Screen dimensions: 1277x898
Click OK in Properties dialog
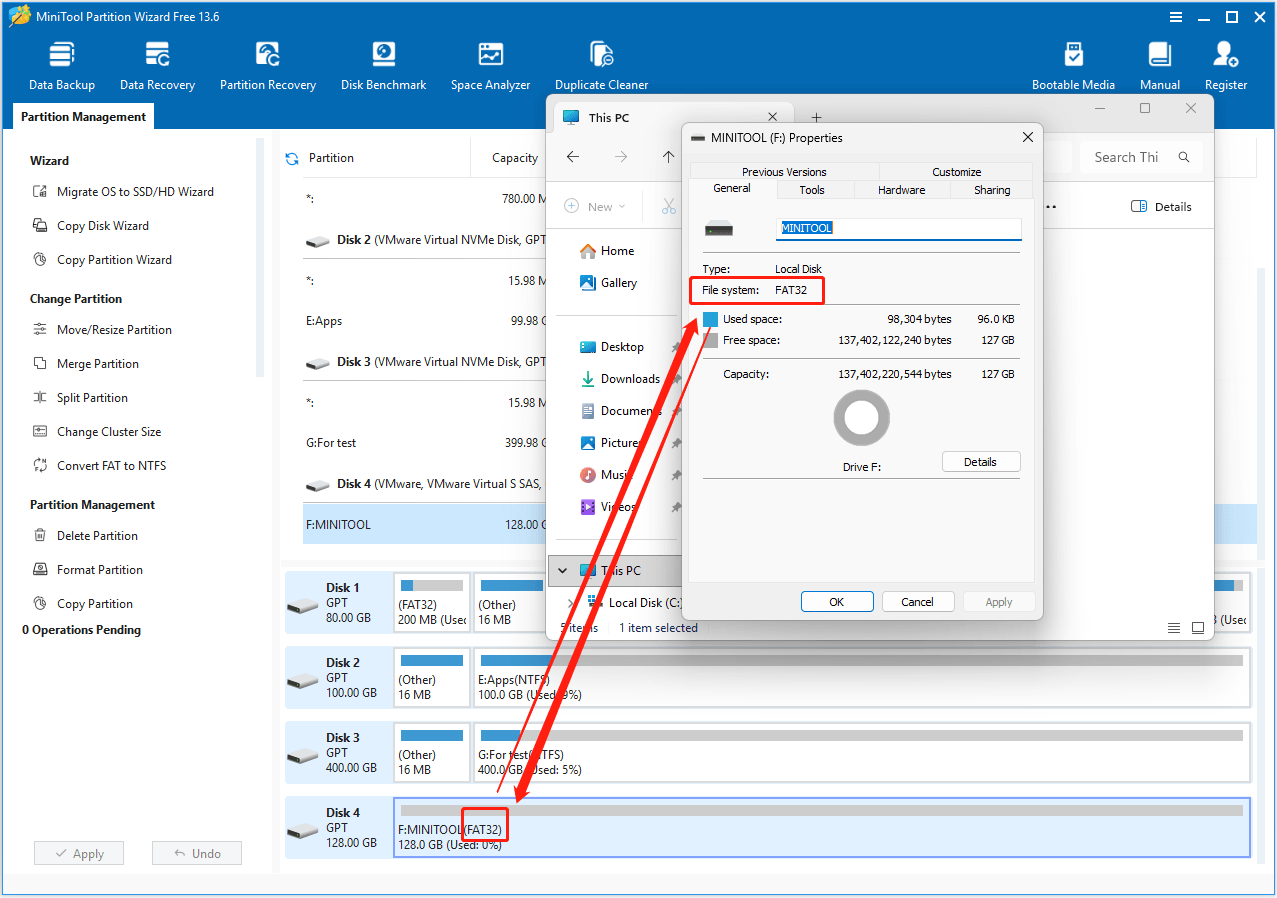837,602
